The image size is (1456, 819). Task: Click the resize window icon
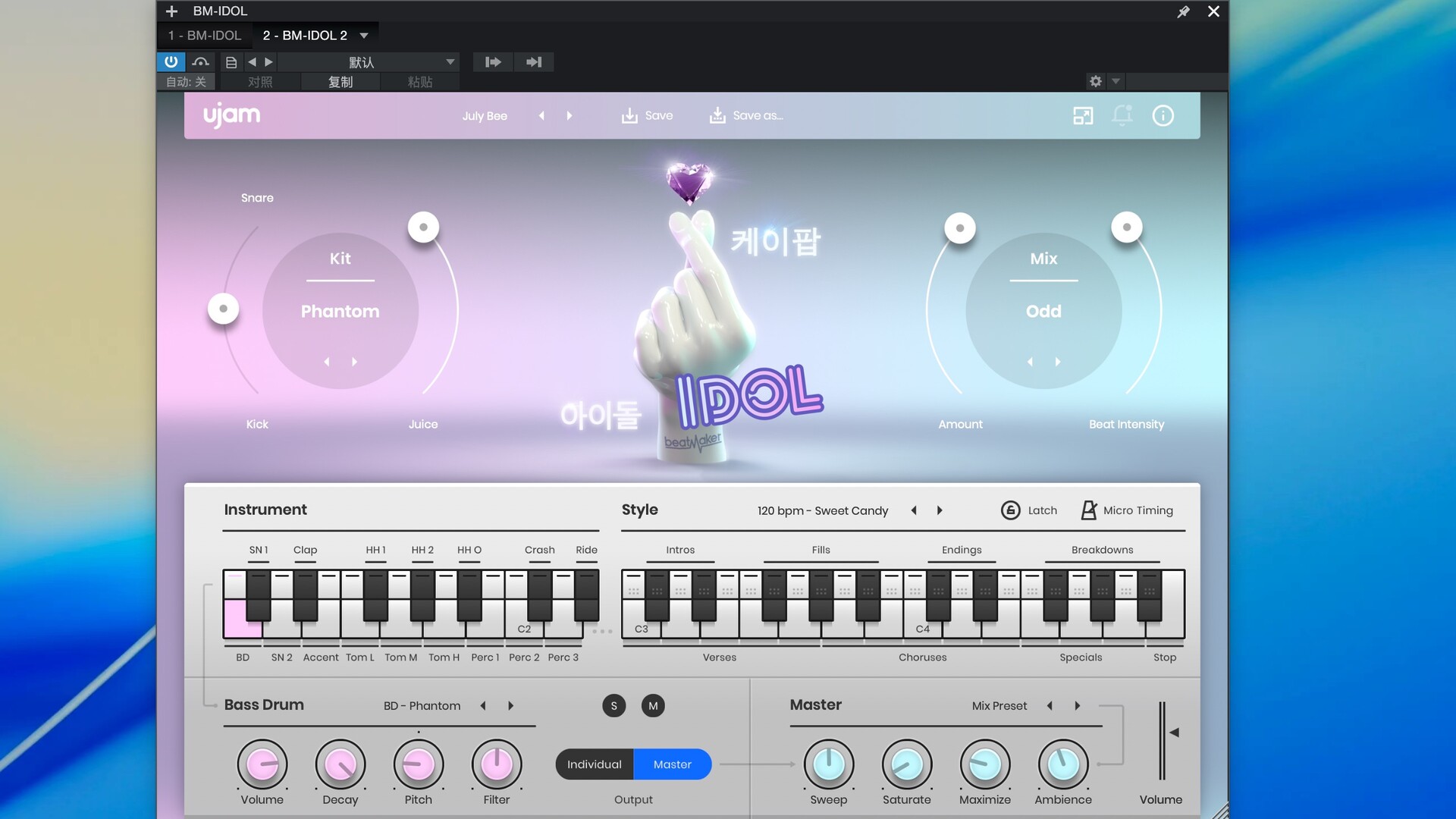[1083, 116]
